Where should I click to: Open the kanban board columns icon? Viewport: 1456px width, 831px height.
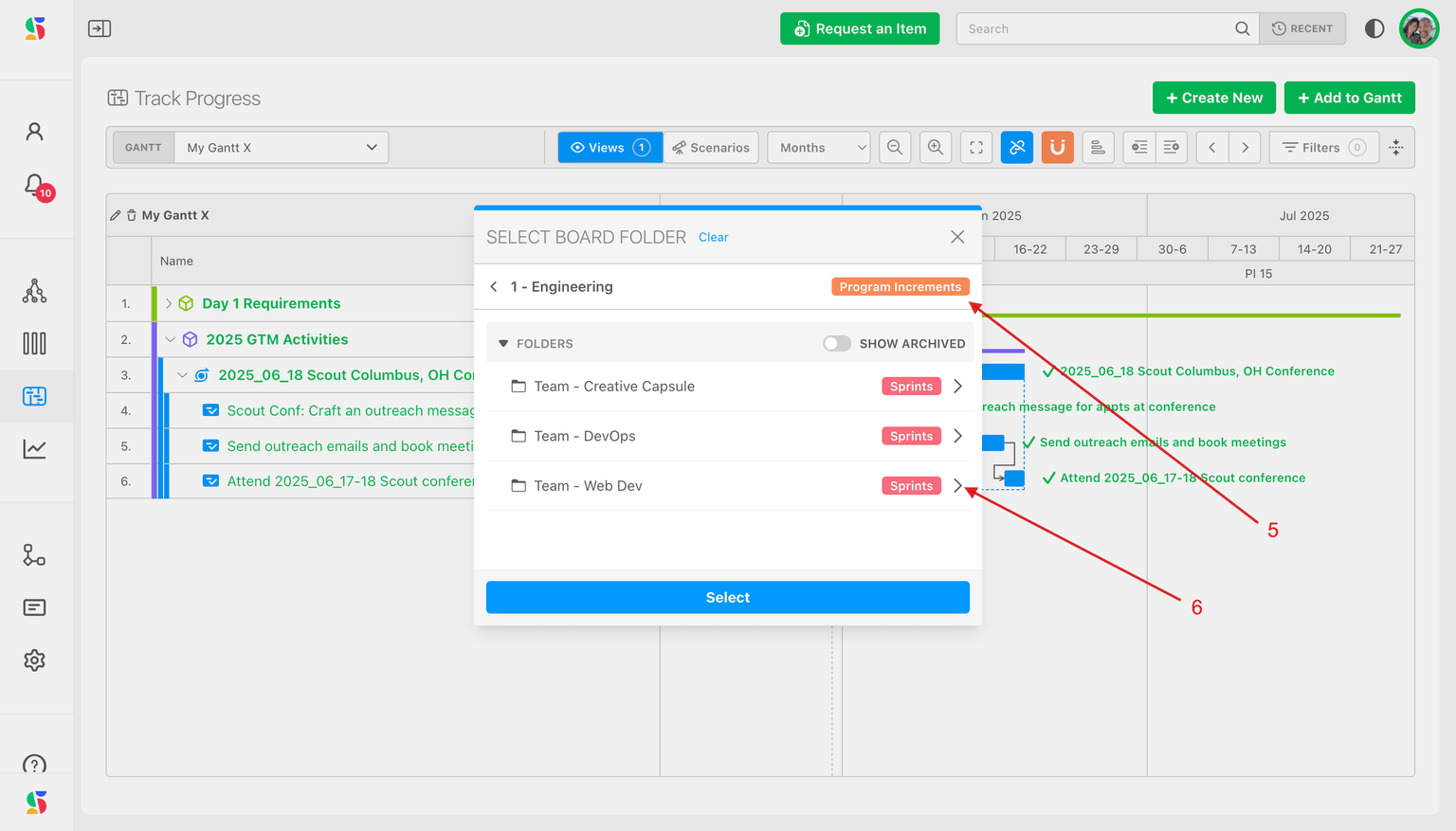(35, 343)
